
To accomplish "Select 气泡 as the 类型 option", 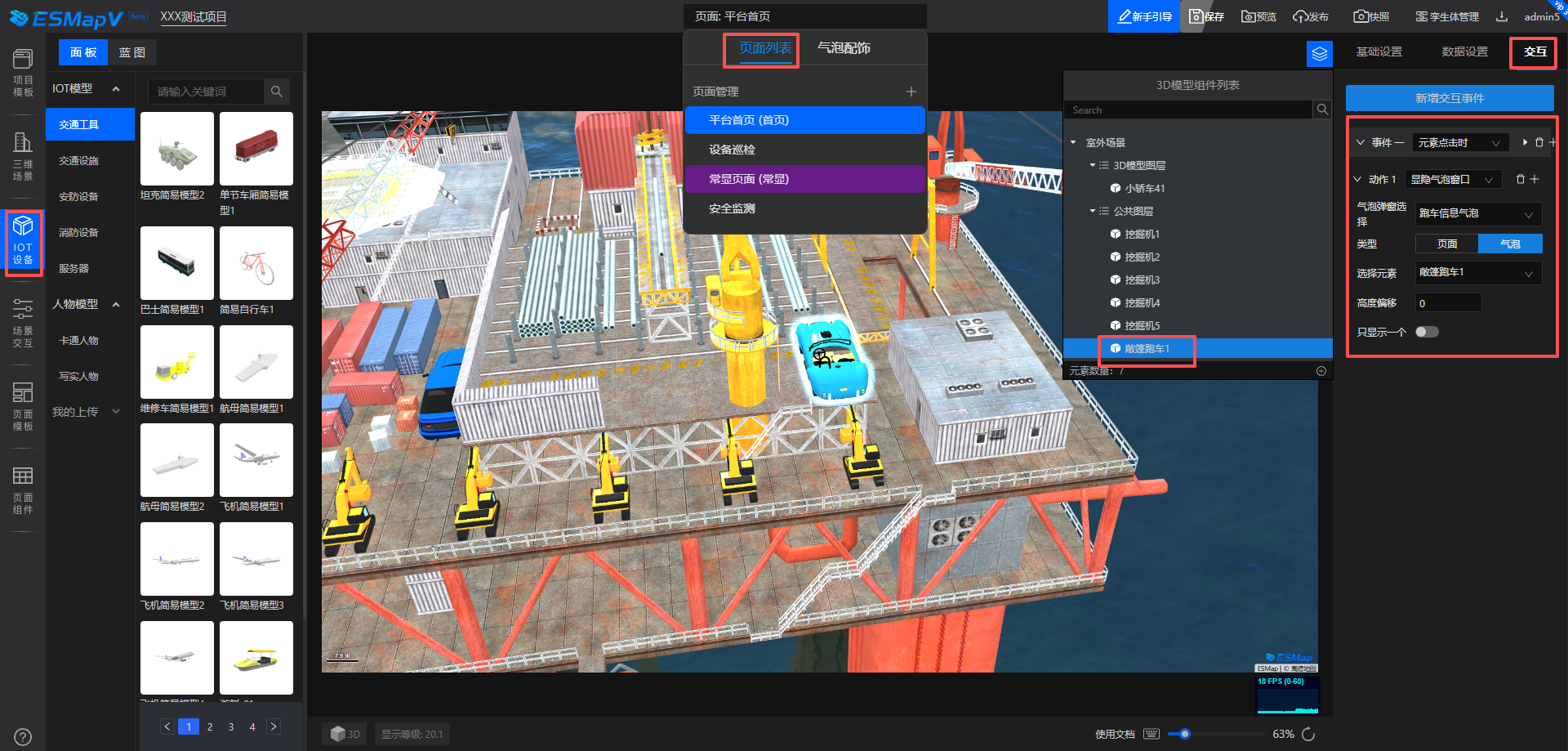I will (1510, 244).
